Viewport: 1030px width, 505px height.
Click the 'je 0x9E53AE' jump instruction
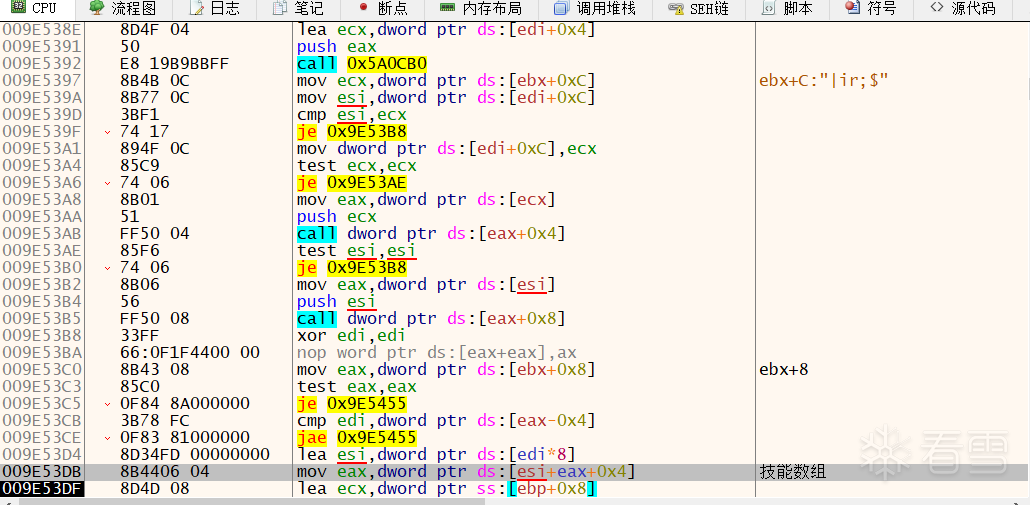351,183
